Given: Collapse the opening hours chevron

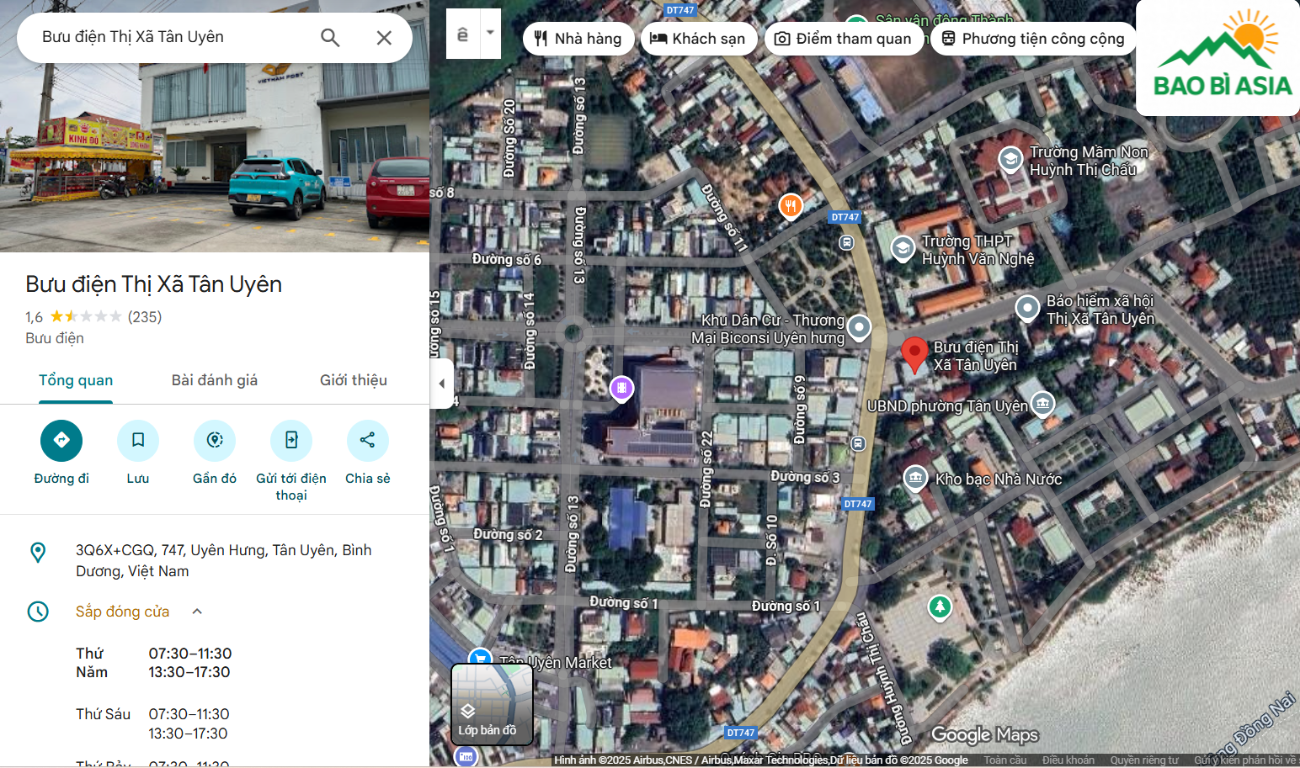Looking at the screenshot, I should (197, 612).
